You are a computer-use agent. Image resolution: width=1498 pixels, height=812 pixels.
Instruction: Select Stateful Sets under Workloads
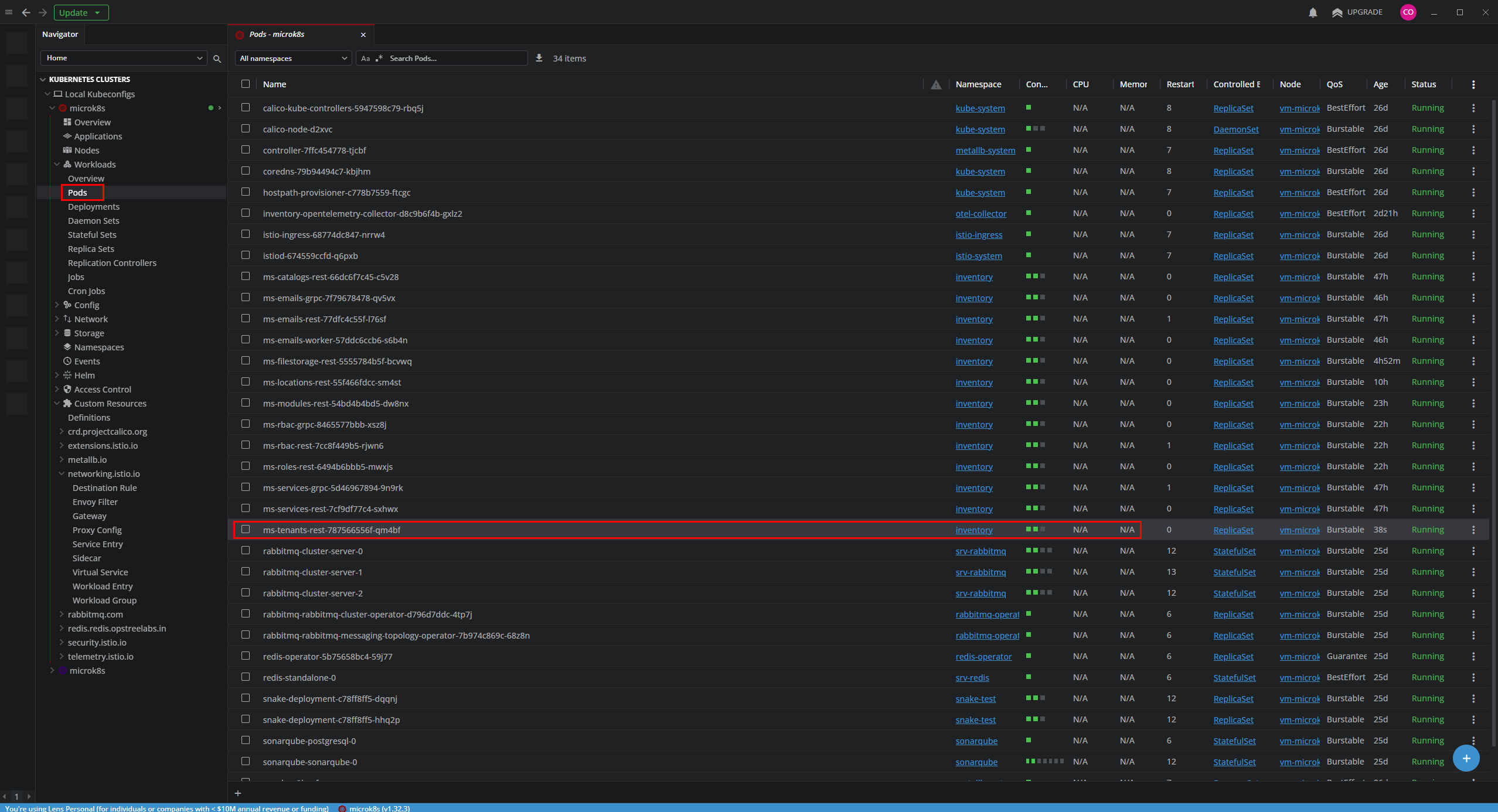92,234
